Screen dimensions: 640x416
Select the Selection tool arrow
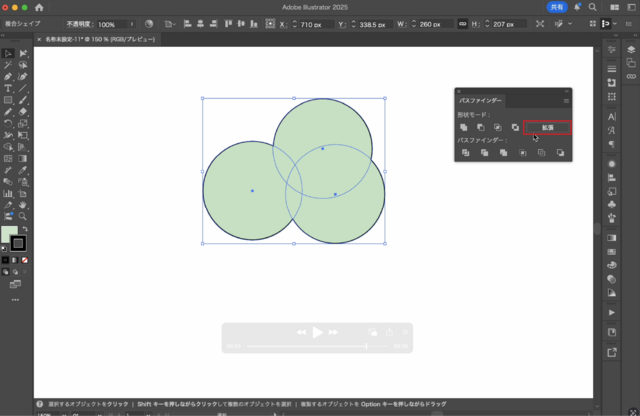coord(8,53)
